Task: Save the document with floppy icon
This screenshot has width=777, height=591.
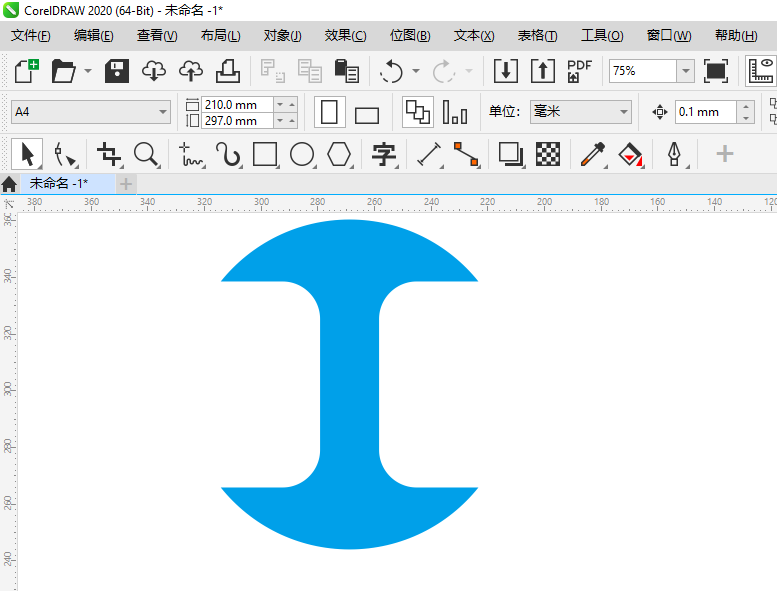Action: click(117, 71)
